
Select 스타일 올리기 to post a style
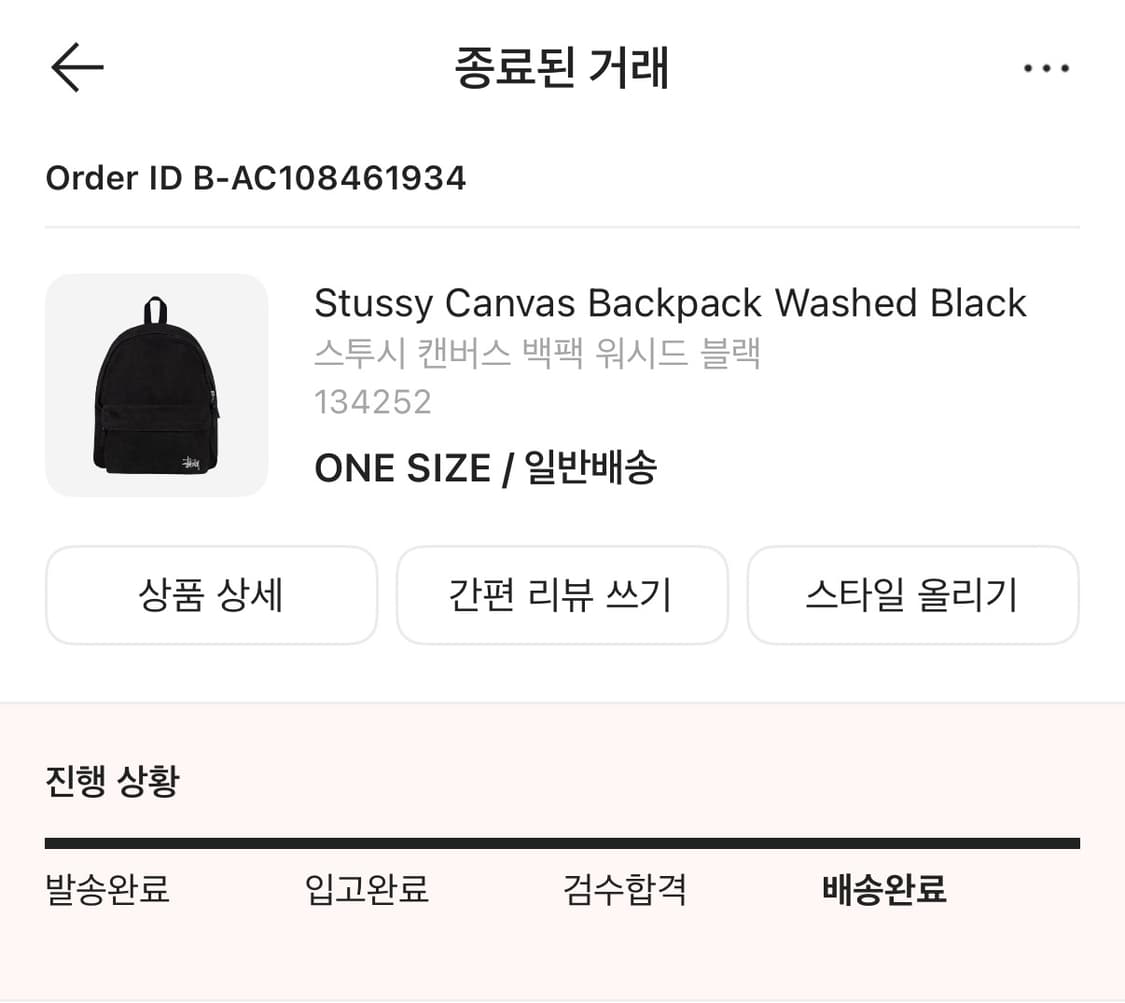click(x=913, y=595)
